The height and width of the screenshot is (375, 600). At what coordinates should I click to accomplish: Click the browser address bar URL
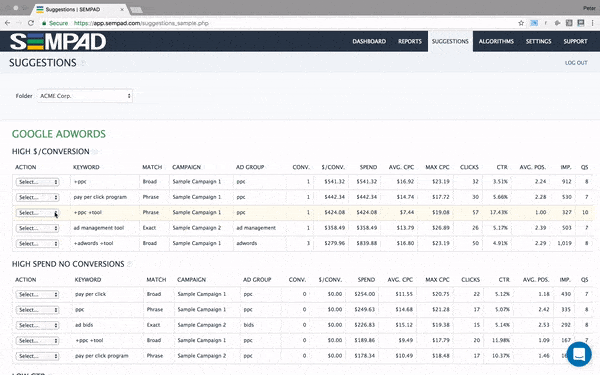141,23
